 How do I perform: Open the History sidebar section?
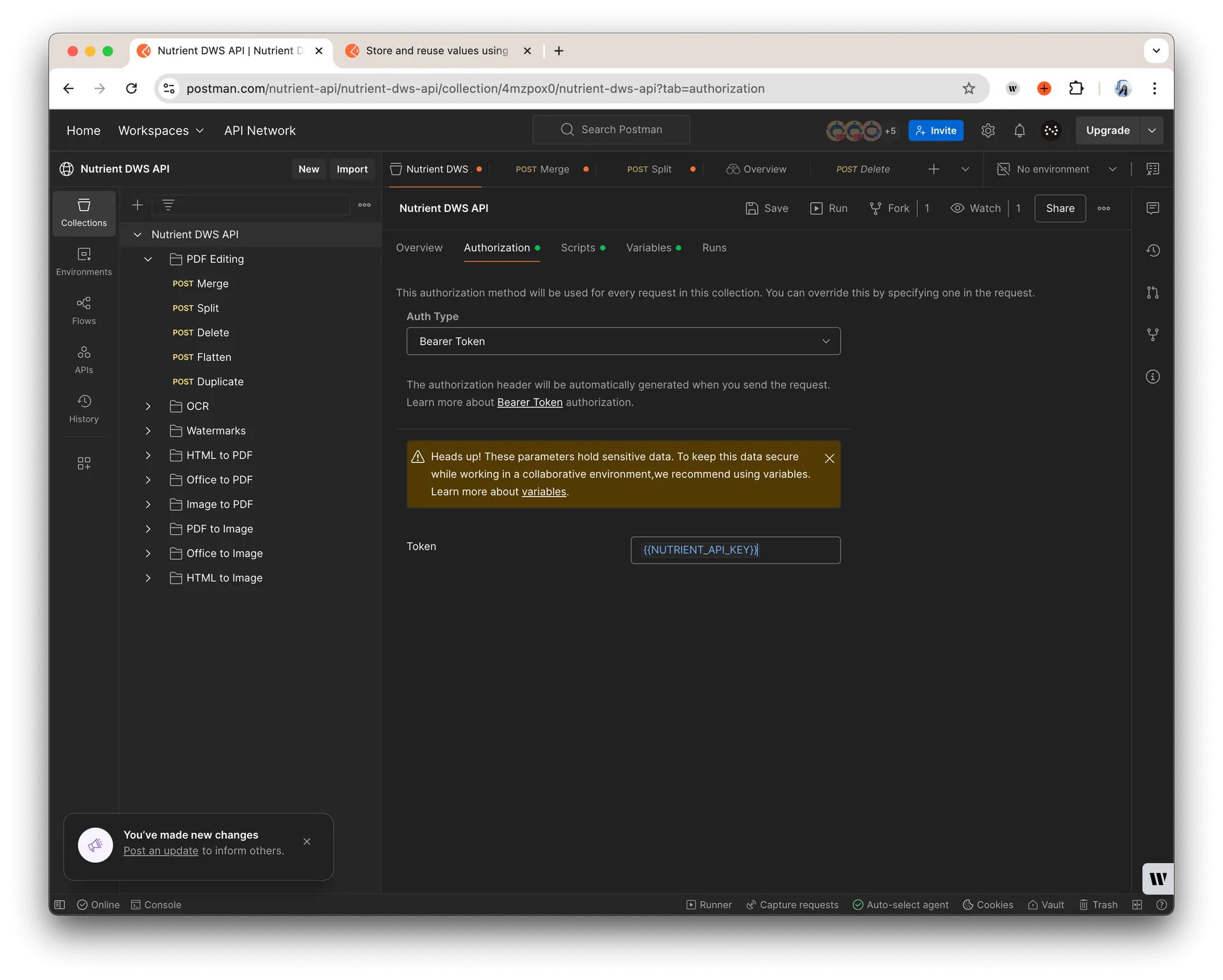[x=83, y=409]
